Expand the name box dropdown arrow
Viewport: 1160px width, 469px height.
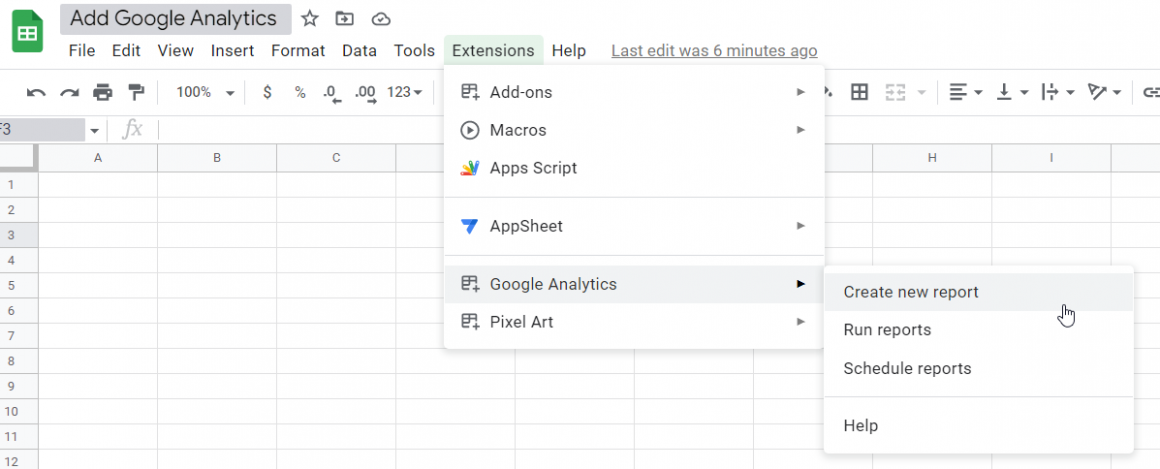(95, 131)
